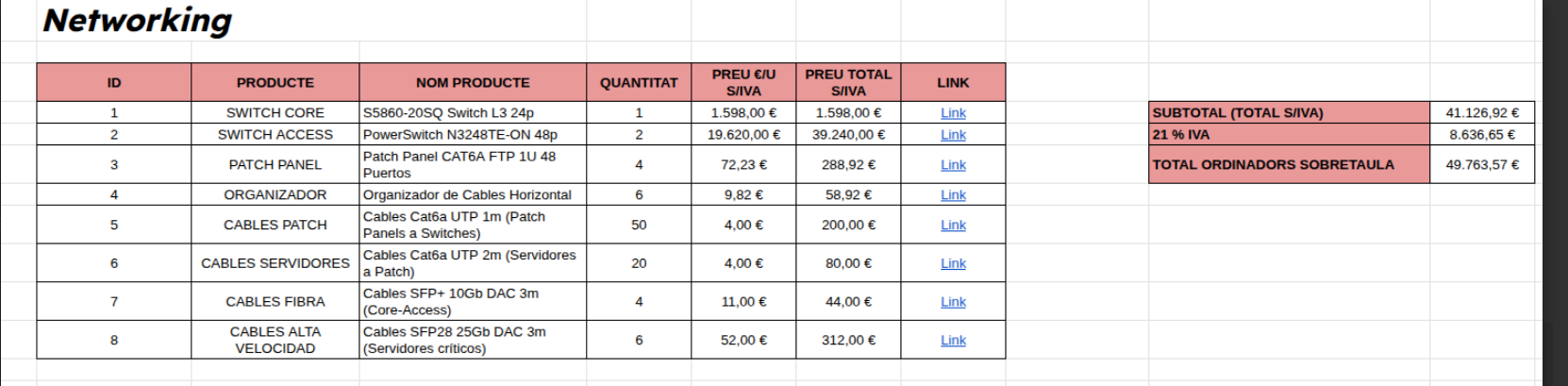Select the NOM PRODUCTE header cell
The width and height of the screenshot is (1568, 386).
[x=473, y=83]
